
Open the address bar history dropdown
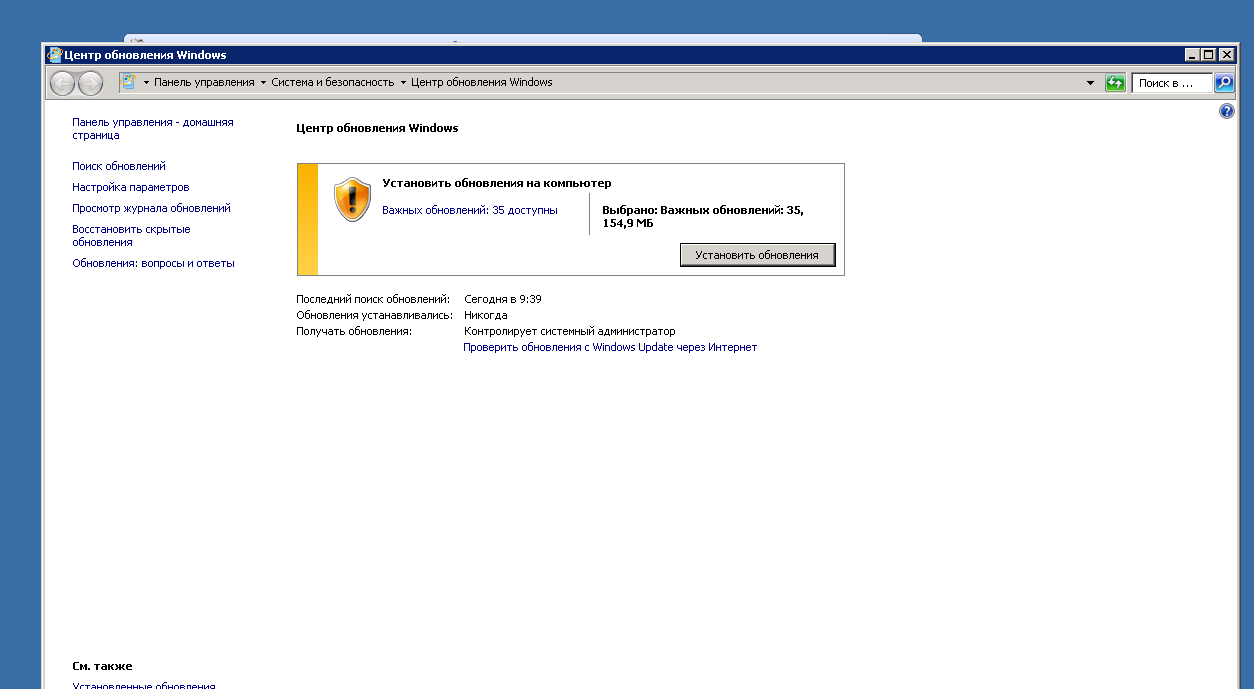click(1090, 83)
